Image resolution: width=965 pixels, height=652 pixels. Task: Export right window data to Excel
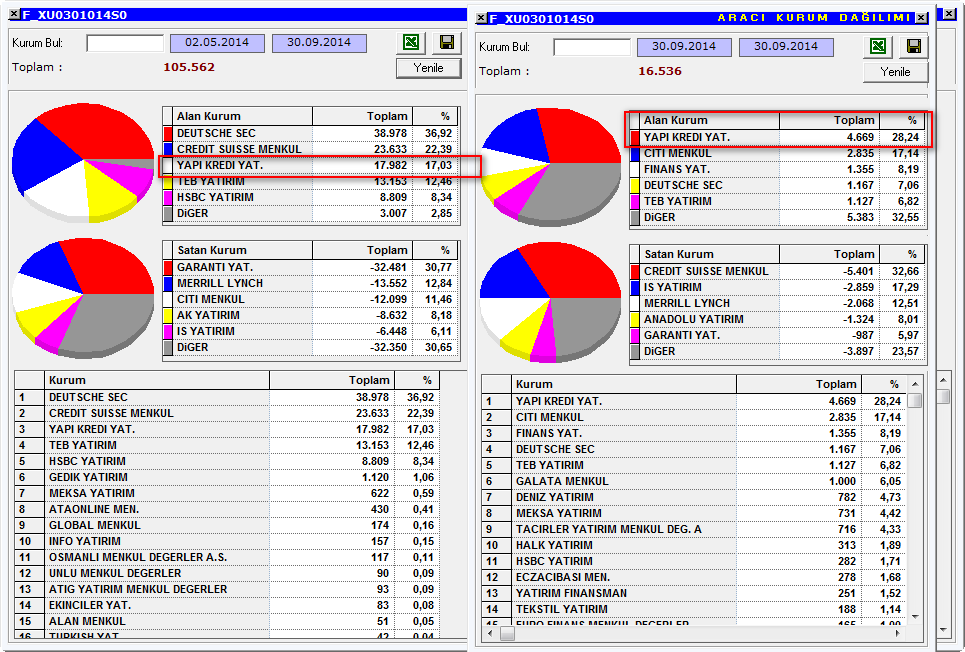click(878, 46)
